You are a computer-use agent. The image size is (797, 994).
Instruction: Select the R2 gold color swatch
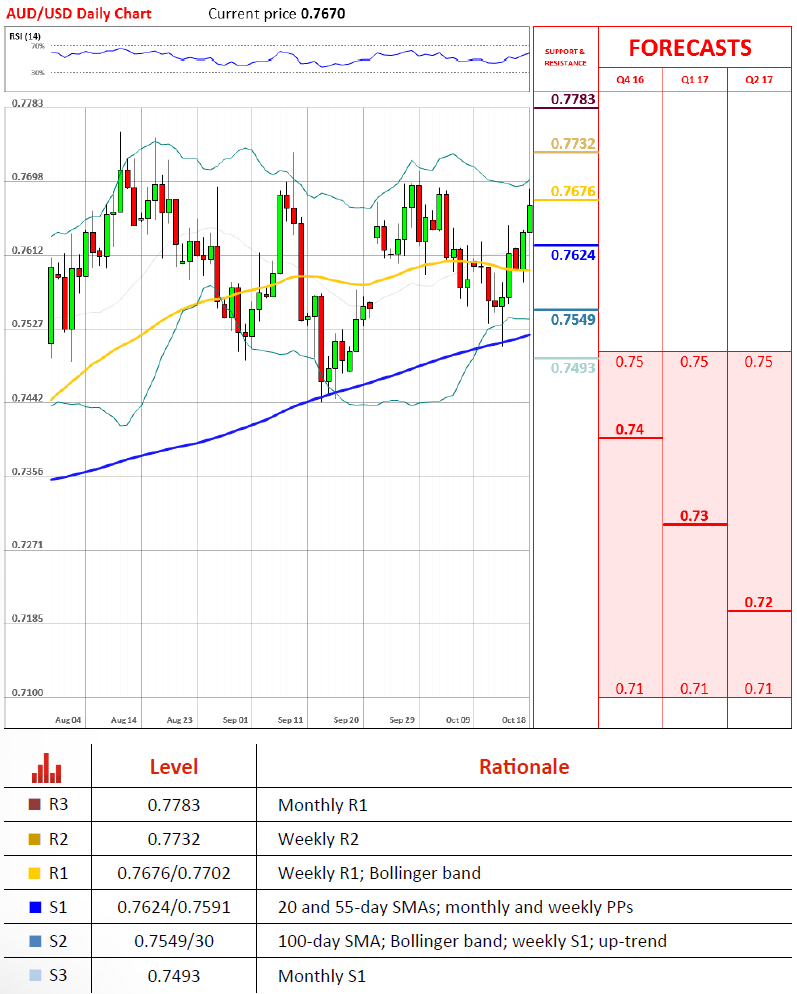point(35,839)
